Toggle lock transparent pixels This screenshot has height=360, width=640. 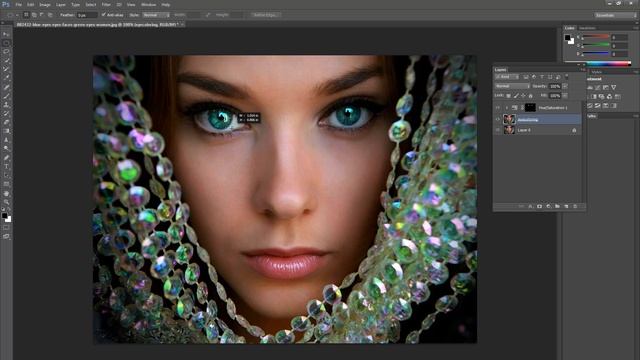509,96
